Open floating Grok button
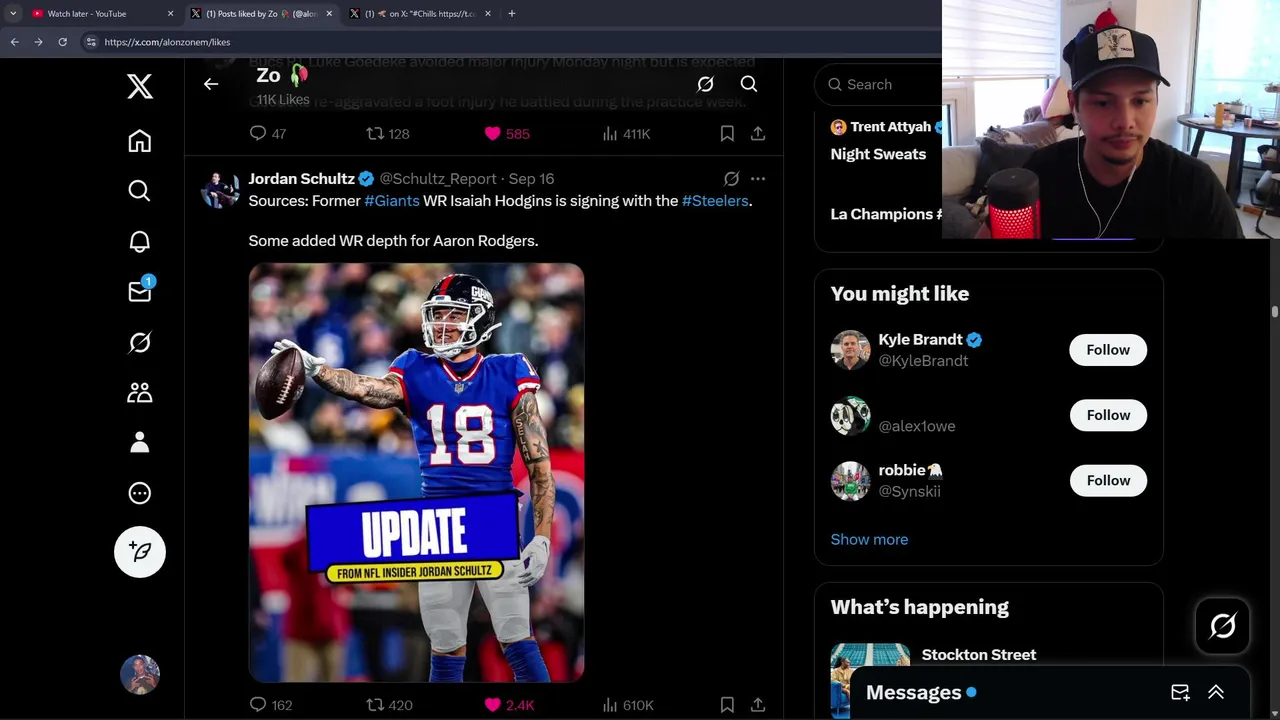 [x=1222, y=626]
